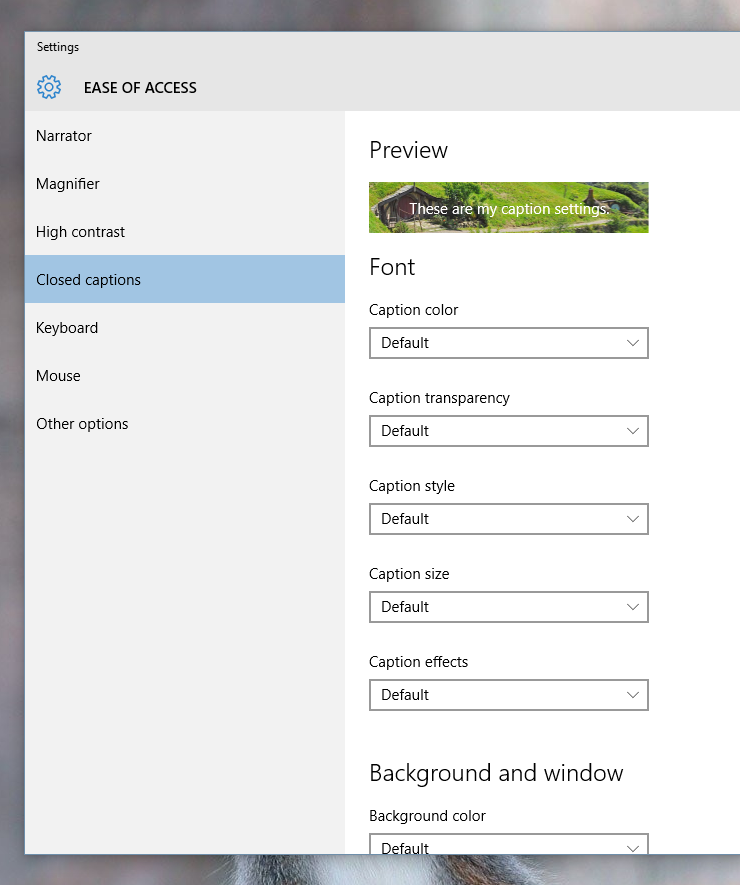Select Closed captions in the sidebar

185,279
